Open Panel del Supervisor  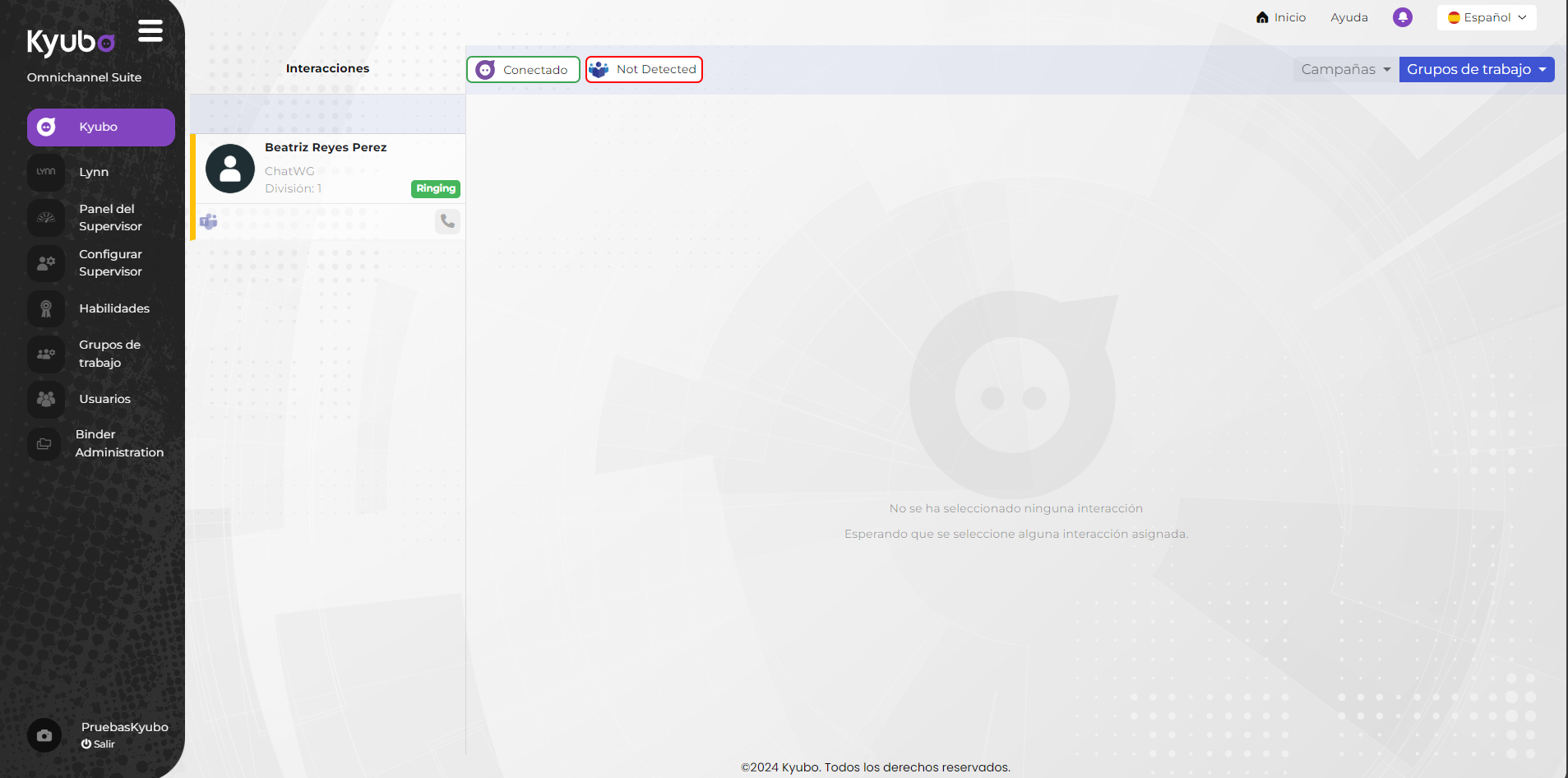[x=110, y=217]
